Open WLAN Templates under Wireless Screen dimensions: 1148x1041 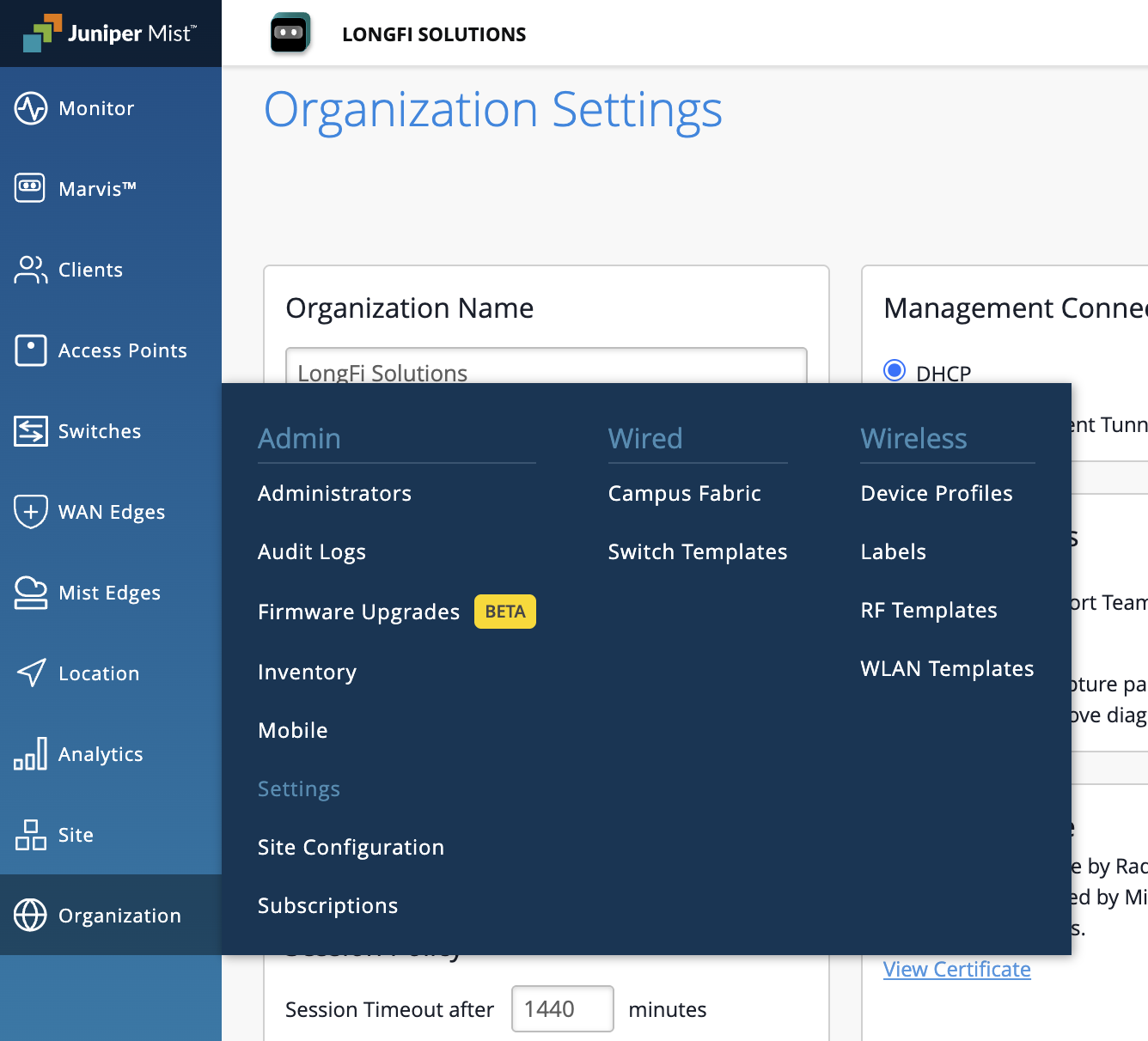pos(947,669)
